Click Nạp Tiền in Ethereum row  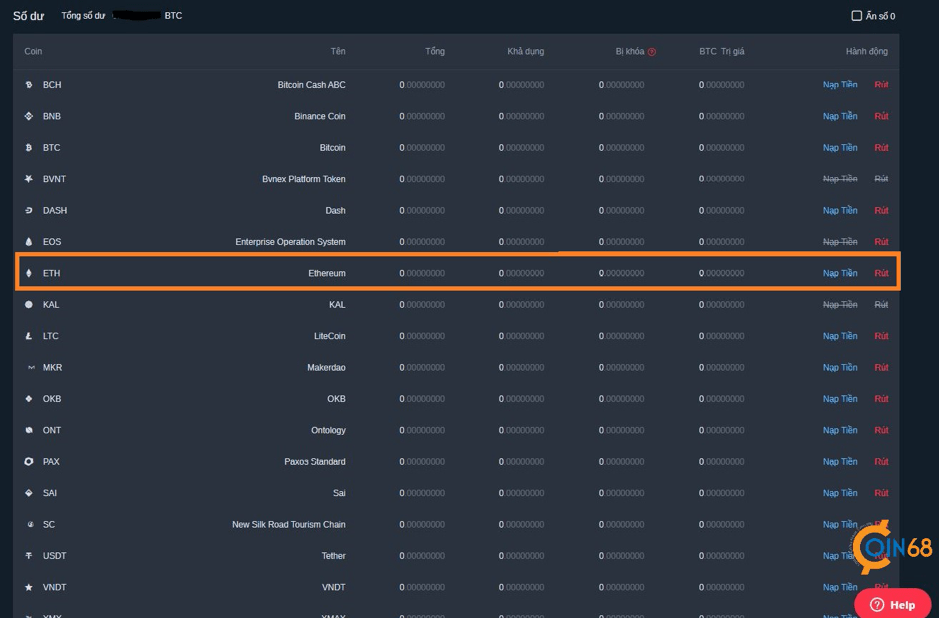(840, 273)
